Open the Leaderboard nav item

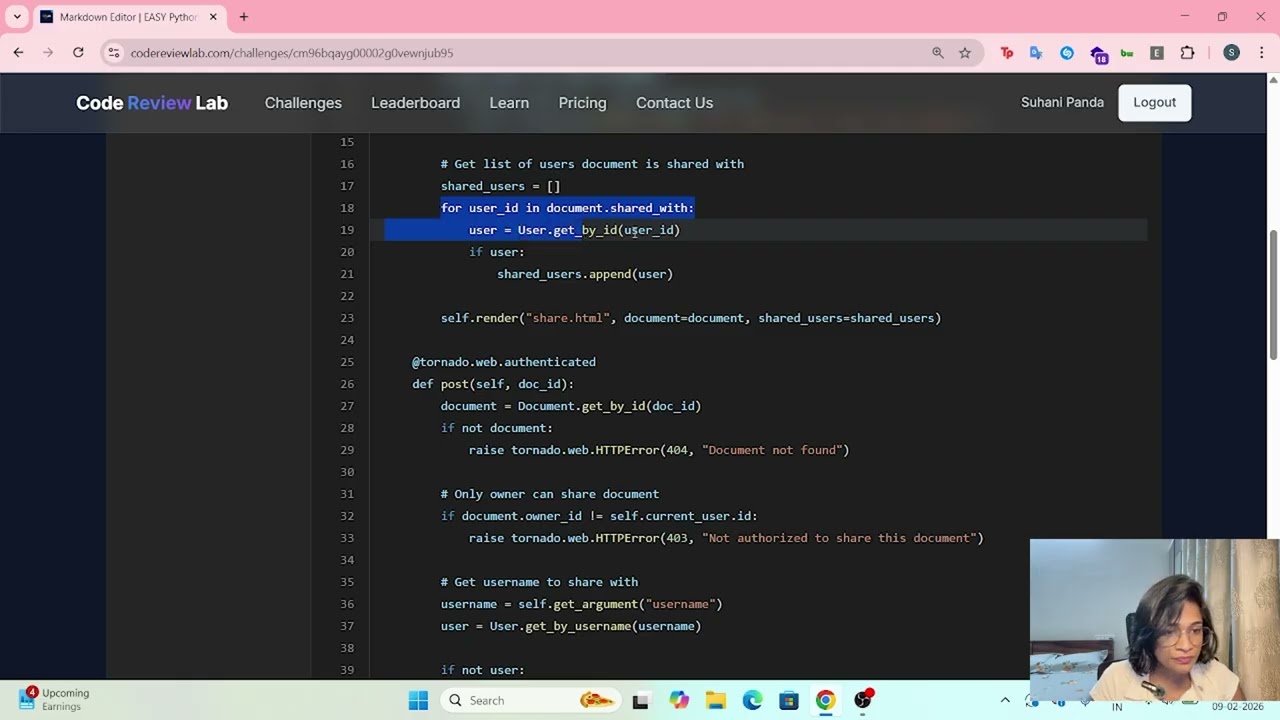click(415, 103)
